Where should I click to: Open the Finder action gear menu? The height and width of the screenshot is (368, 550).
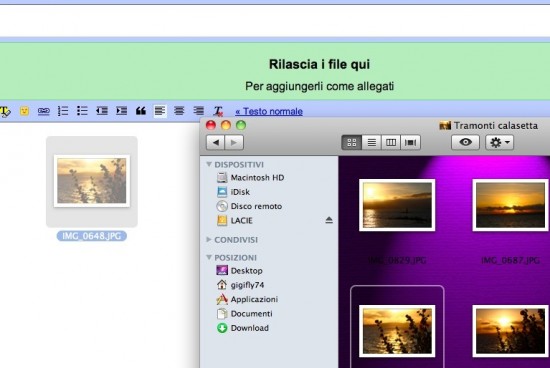click(499, 142)
